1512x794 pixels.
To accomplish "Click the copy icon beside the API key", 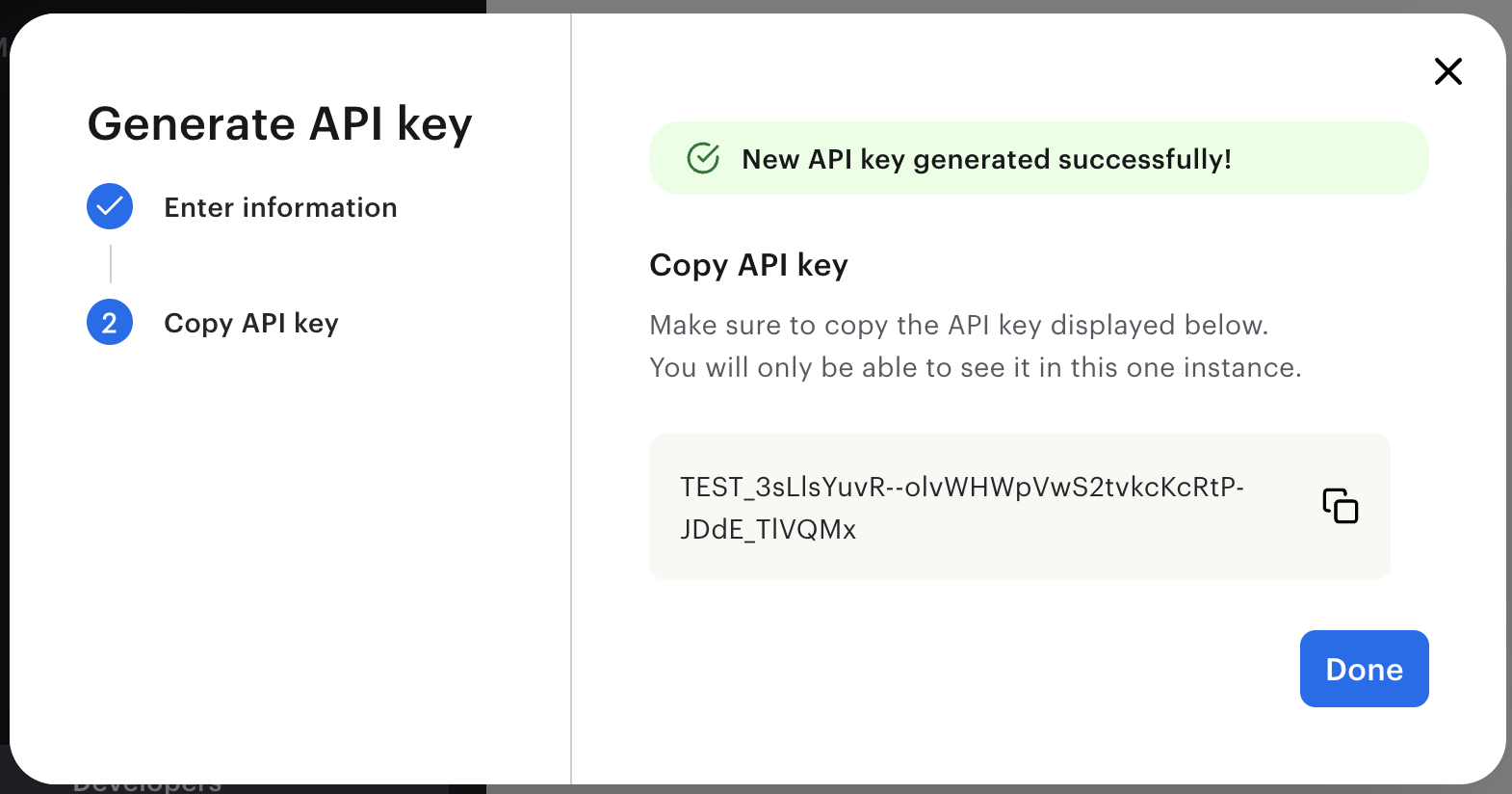I will click(x=1341, y=506).
